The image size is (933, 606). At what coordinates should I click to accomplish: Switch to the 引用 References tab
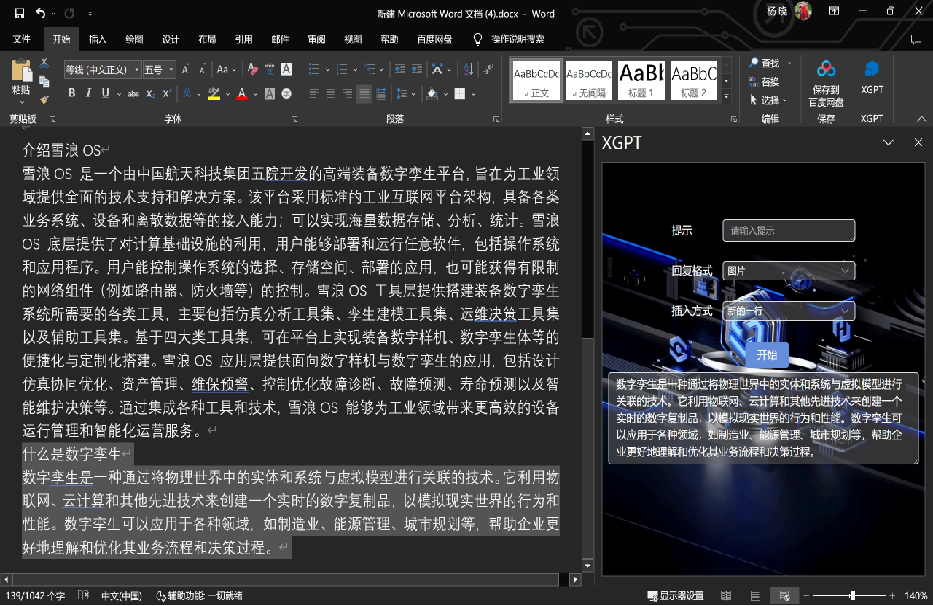[243, 39]
